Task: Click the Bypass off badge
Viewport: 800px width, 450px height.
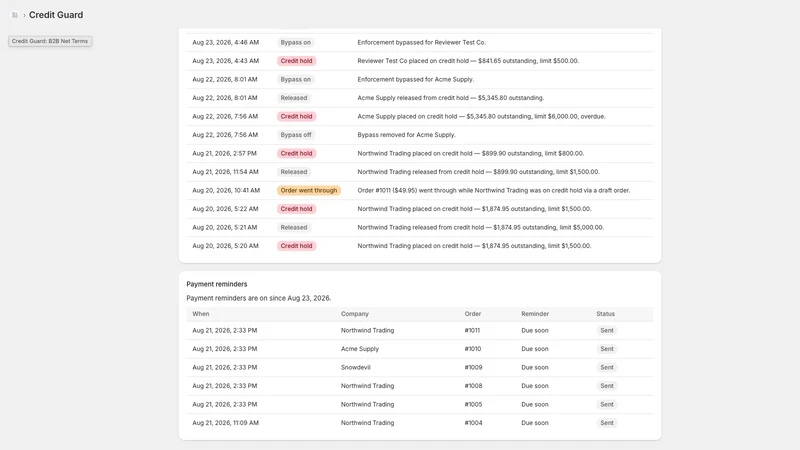Action: point(295,135)
